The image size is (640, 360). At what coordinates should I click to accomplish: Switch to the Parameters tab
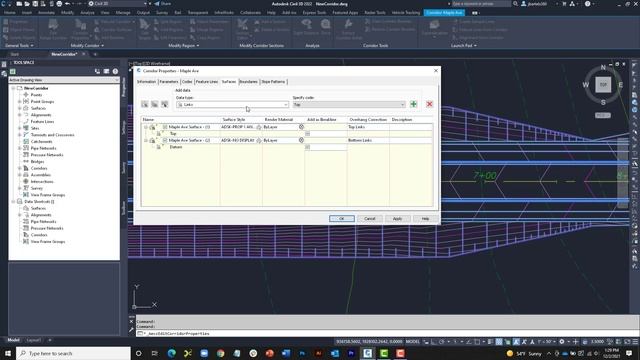(x=169, y=82)
